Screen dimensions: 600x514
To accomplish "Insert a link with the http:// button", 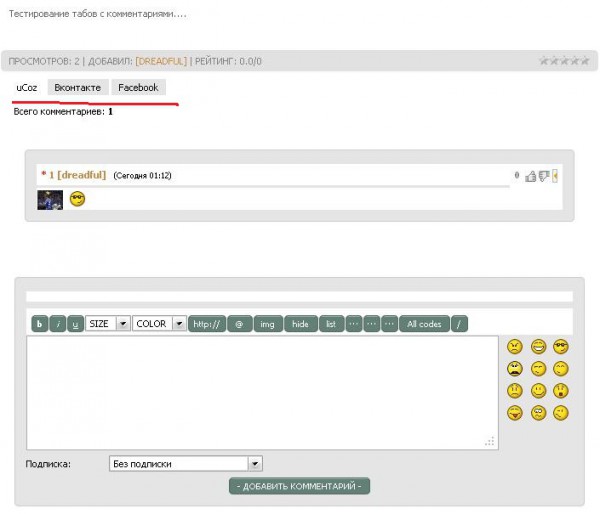I will (x=207, y=324).
